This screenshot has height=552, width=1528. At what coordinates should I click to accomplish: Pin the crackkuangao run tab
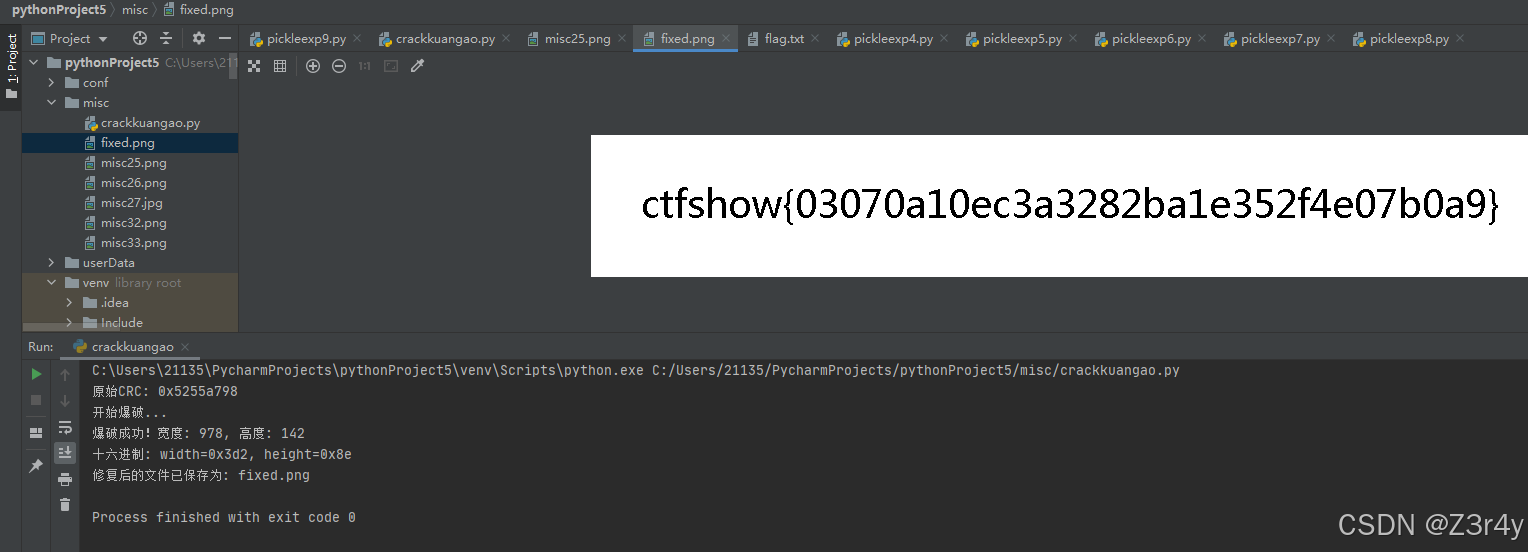(36, 466)
